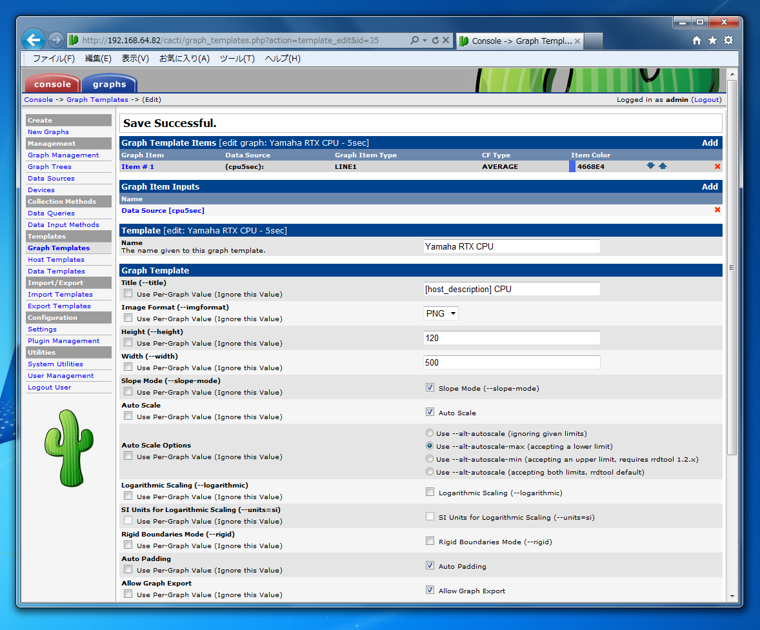Open New Graphs in sidebar
The image size is (760, 630).
coord(48,132)
